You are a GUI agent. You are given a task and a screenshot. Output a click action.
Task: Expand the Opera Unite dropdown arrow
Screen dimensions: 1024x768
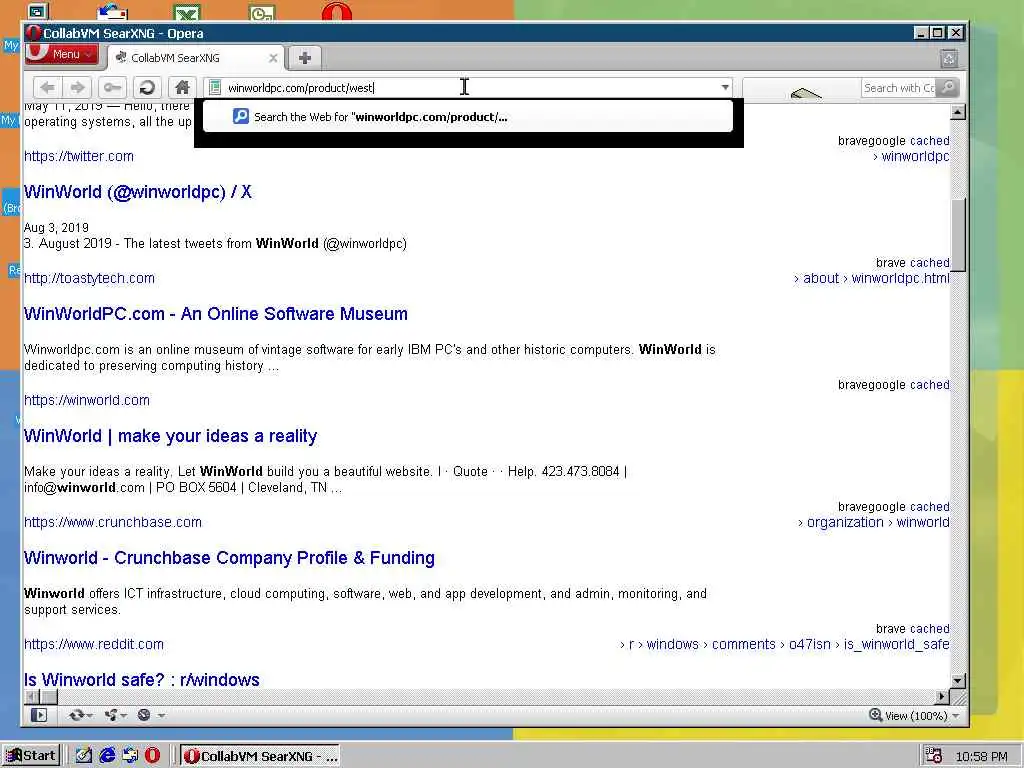click(x=124, y=716)
